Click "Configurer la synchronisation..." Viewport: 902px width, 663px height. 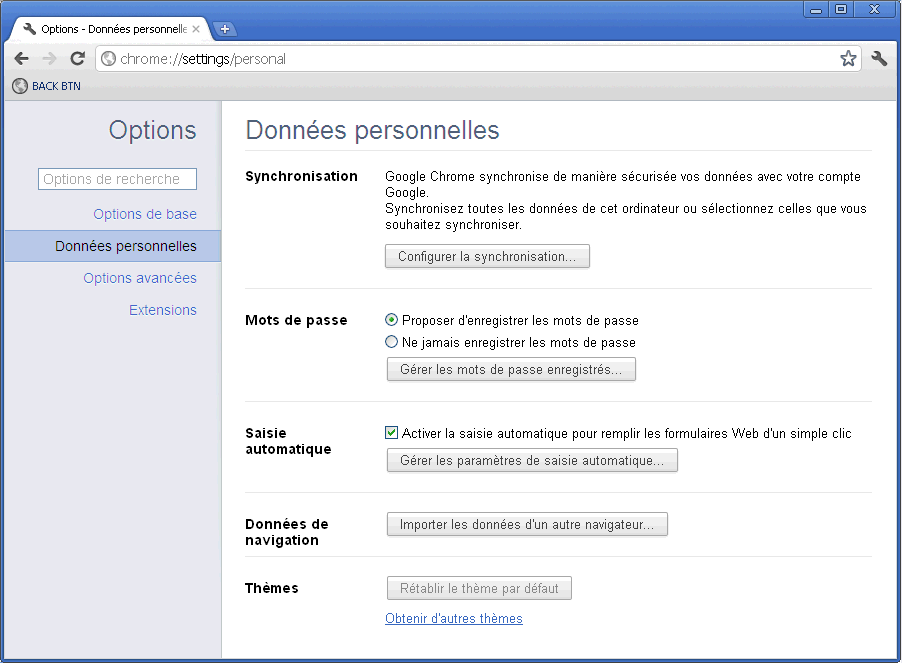(x=487, y=256)
